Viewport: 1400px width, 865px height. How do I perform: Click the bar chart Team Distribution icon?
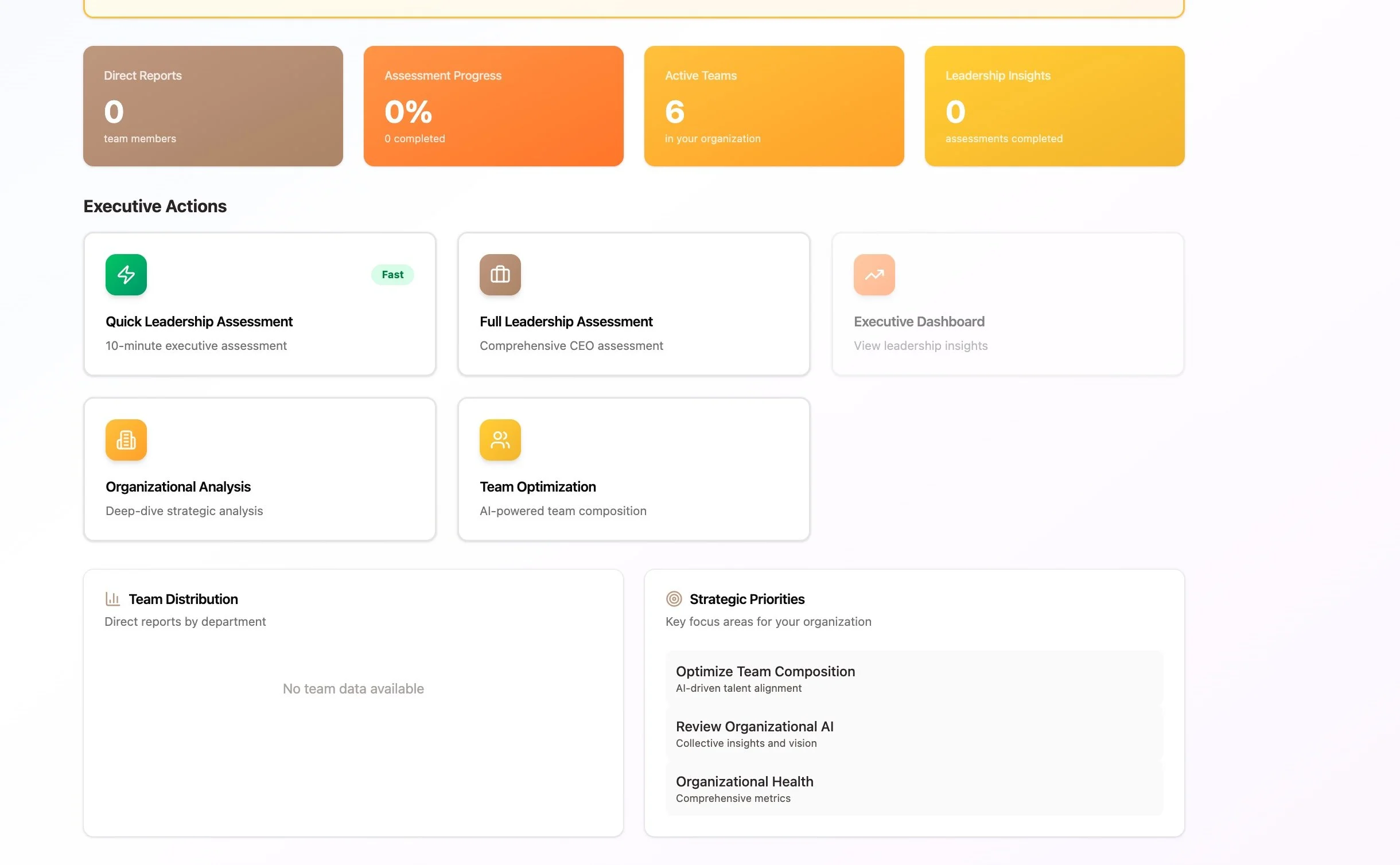click(x=112, y=599)
